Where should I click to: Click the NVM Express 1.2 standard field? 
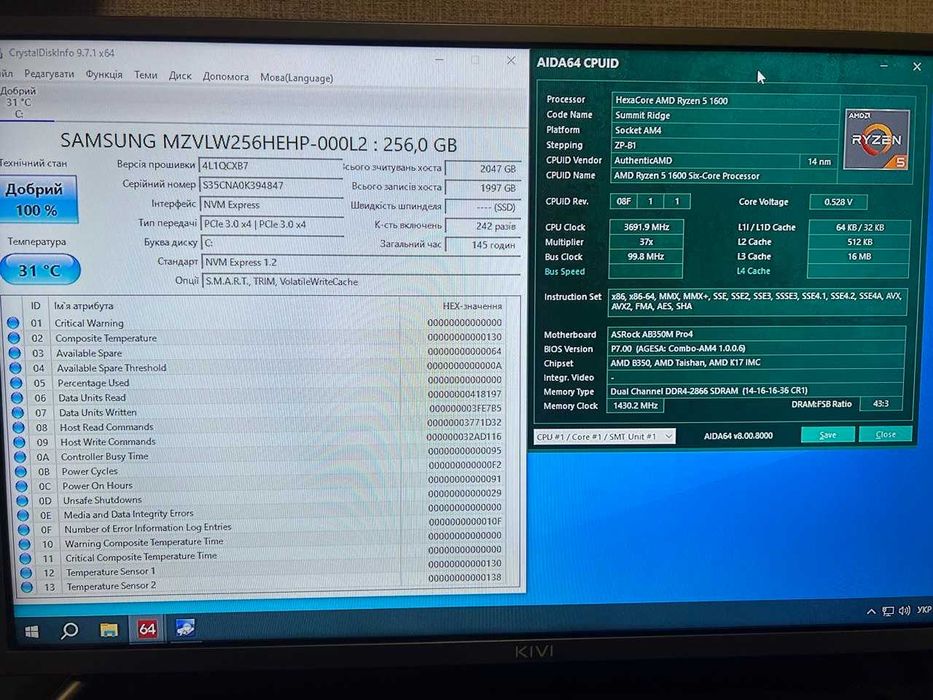361,262
